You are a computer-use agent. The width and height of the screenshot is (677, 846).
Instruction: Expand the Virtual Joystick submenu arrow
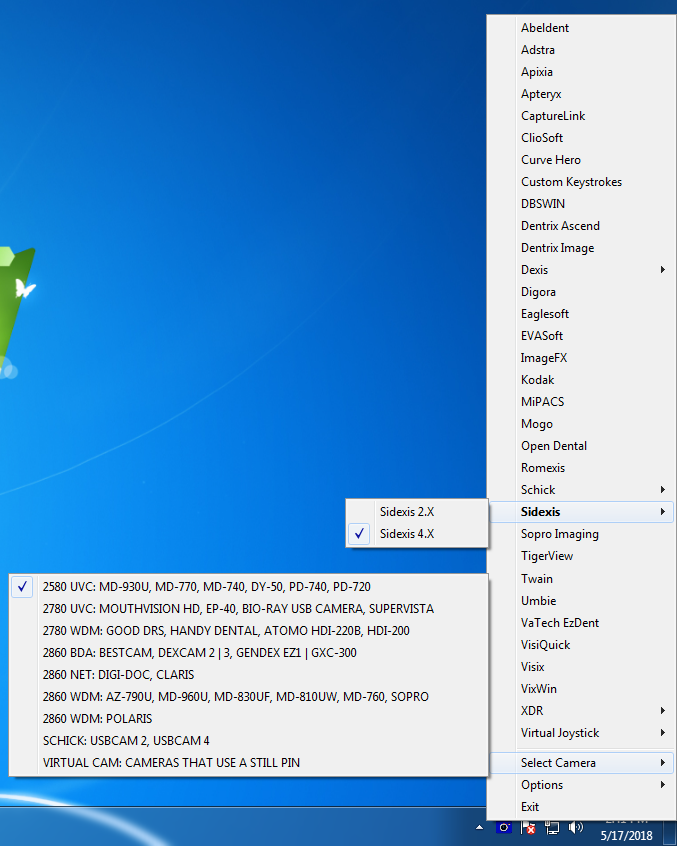point(662,733)
